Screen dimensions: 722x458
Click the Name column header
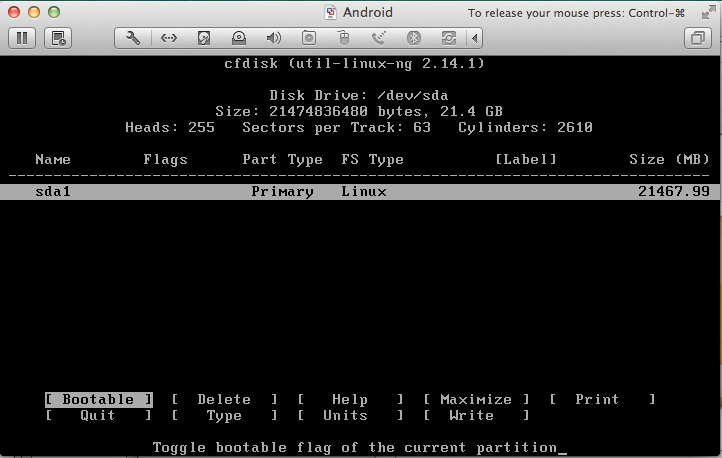pos(53,160)
